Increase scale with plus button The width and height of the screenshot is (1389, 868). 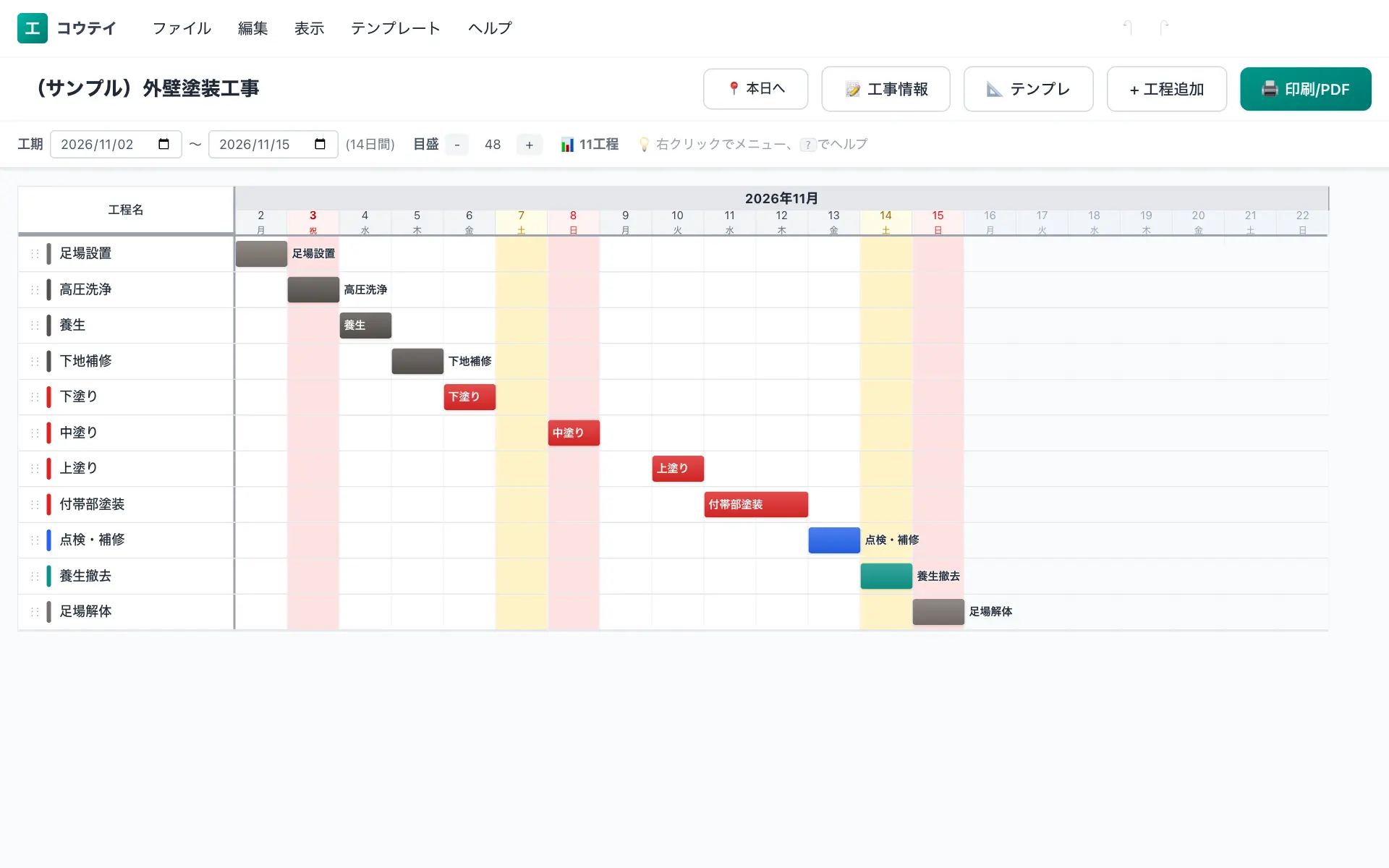pyautogui.click(x=530, y=145)
